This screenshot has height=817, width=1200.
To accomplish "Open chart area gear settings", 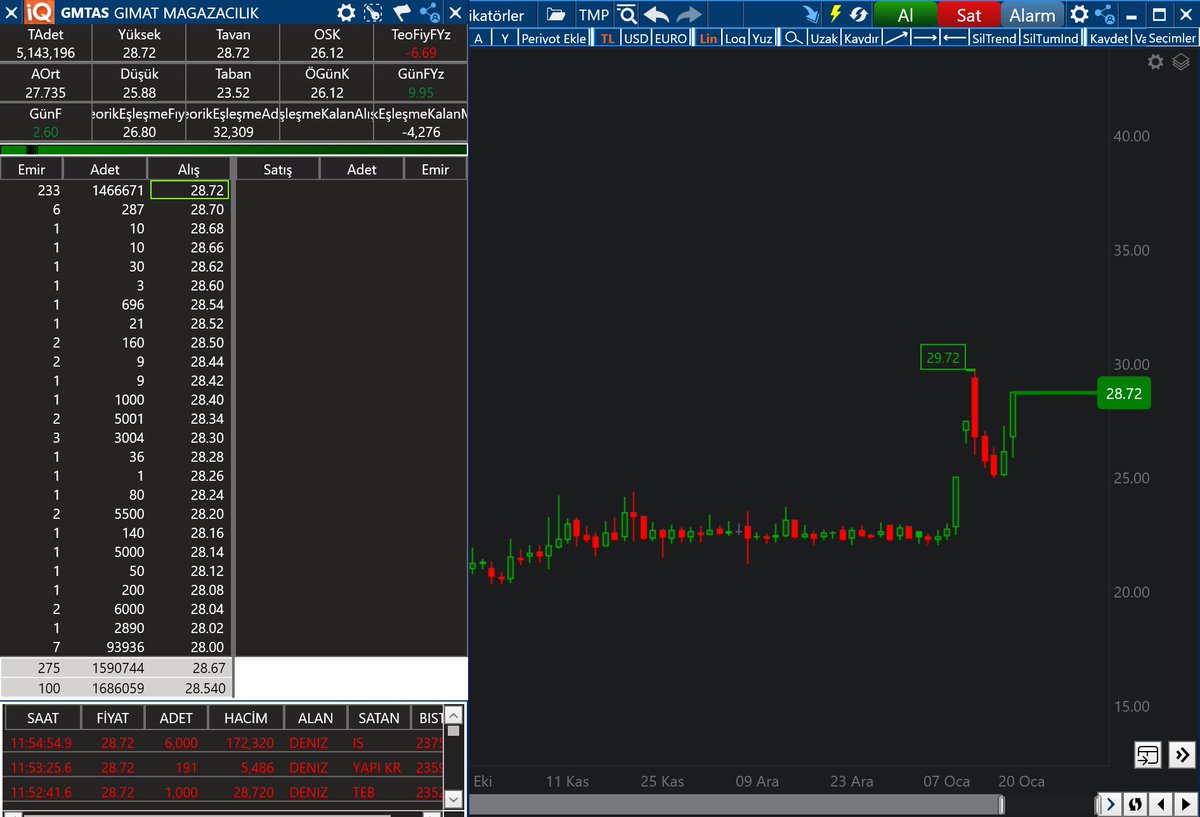I will [1155, 62].
